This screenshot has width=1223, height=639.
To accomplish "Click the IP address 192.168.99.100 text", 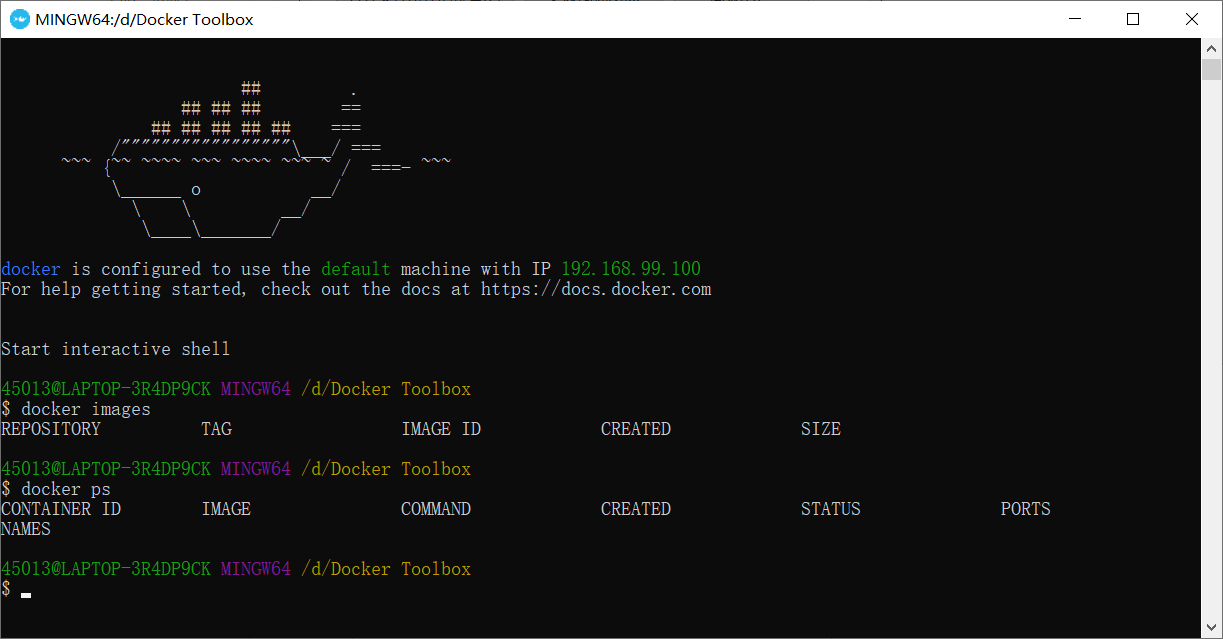I will 630,268.
